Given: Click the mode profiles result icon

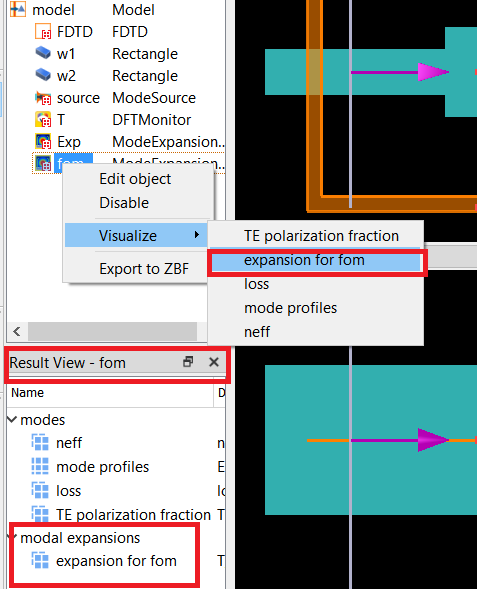Looking at the screenshot, I should click(40, 467).
